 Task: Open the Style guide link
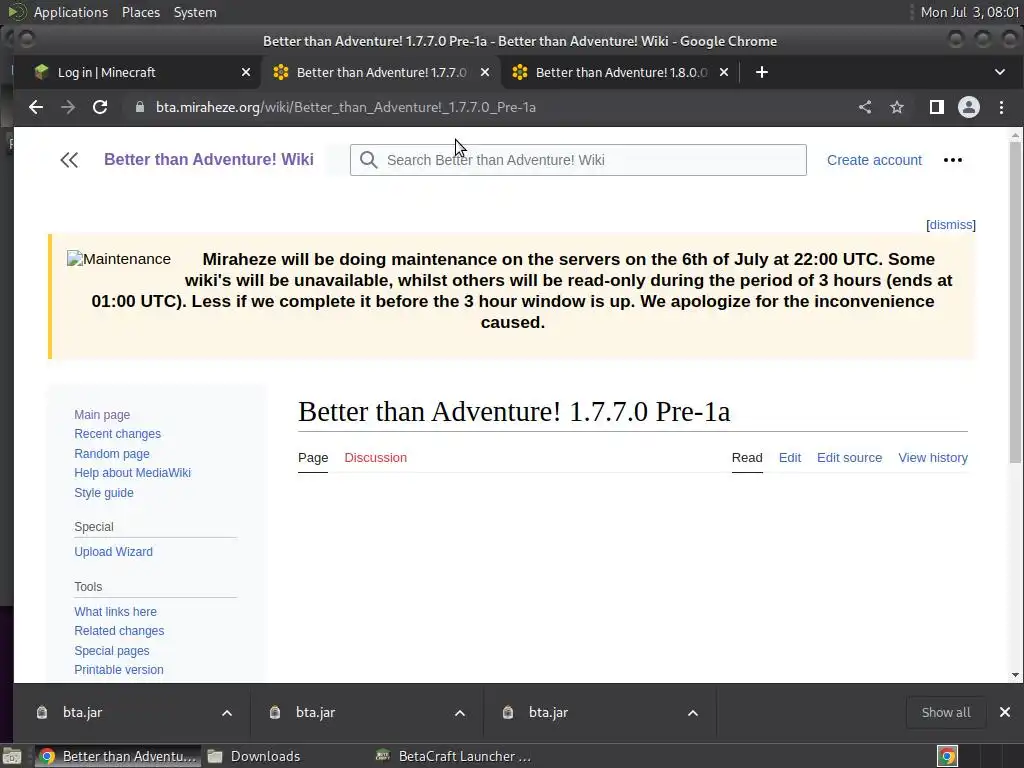(x=104, y=492)
